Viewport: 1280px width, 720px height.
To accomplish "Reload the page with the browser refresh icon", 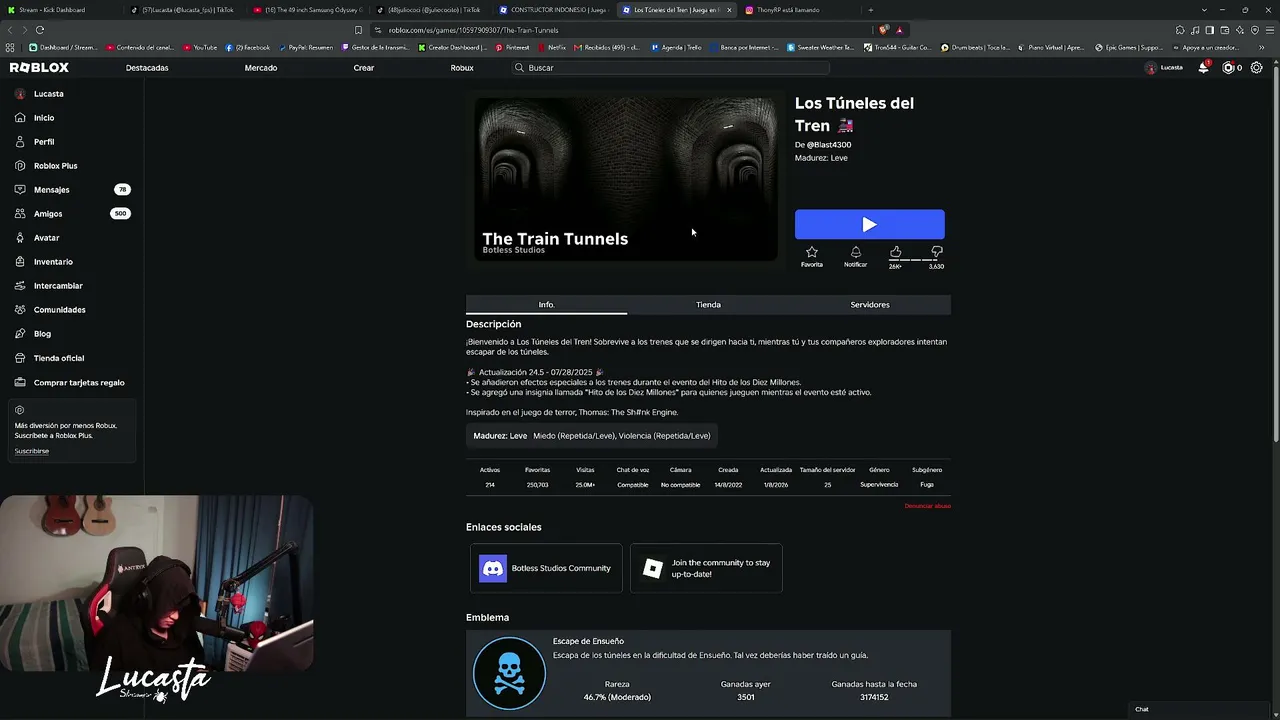I will click(x=39, y=30).
